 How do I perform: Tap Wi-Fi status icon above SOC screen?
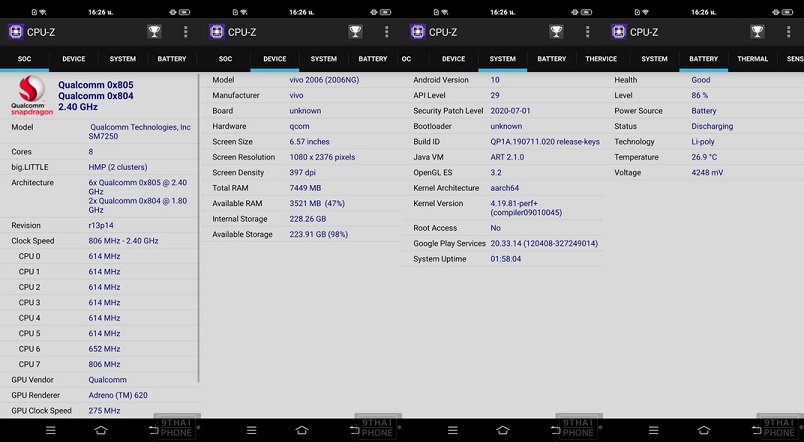point(43,12)
